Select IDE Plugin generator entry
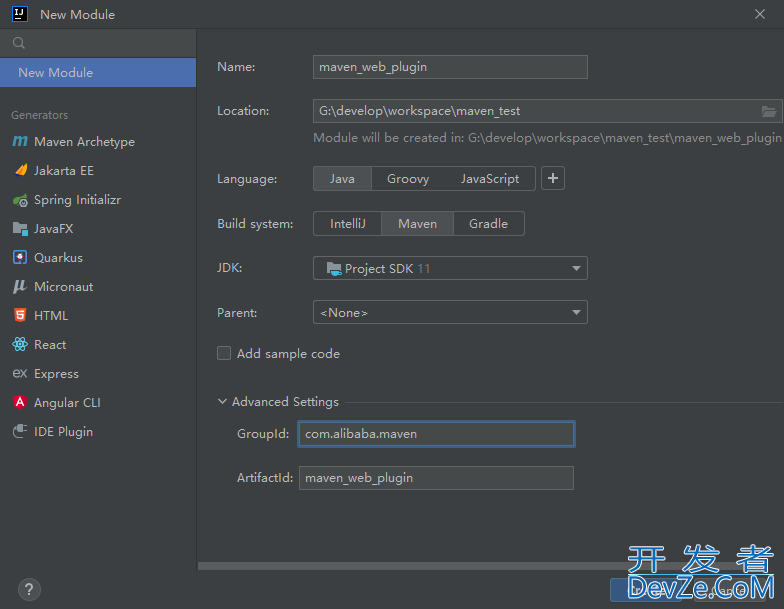The width and height of the screenshot is (784, 609). coord(98,432)
